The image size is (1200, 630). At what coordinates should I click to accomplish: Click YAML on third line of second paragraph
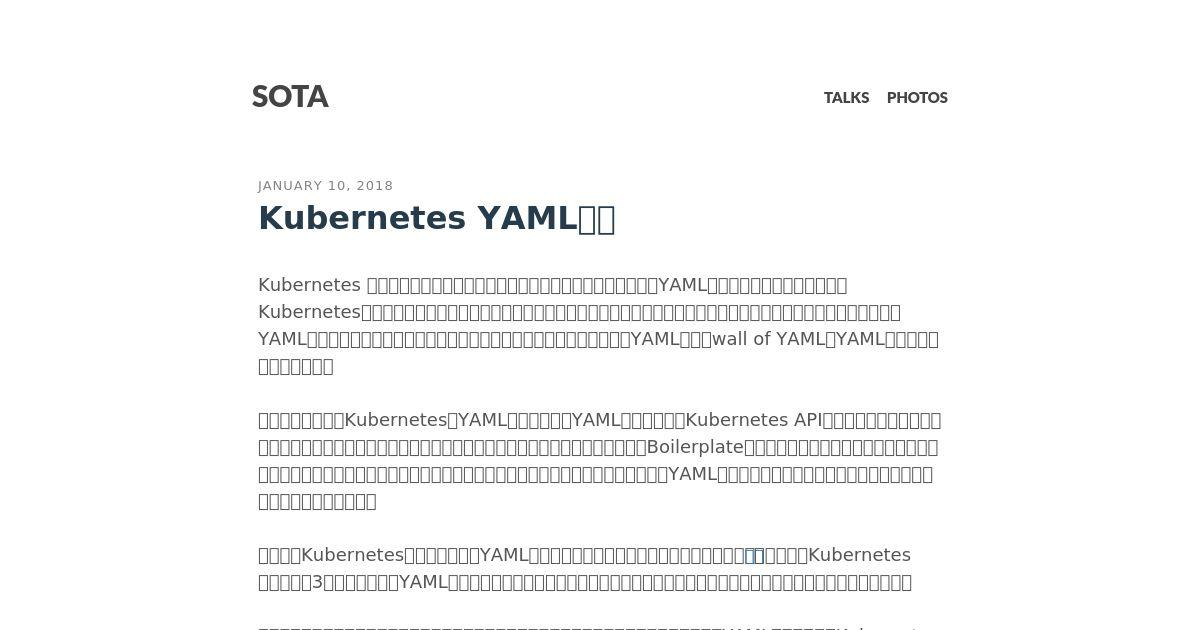click(692, 474)
